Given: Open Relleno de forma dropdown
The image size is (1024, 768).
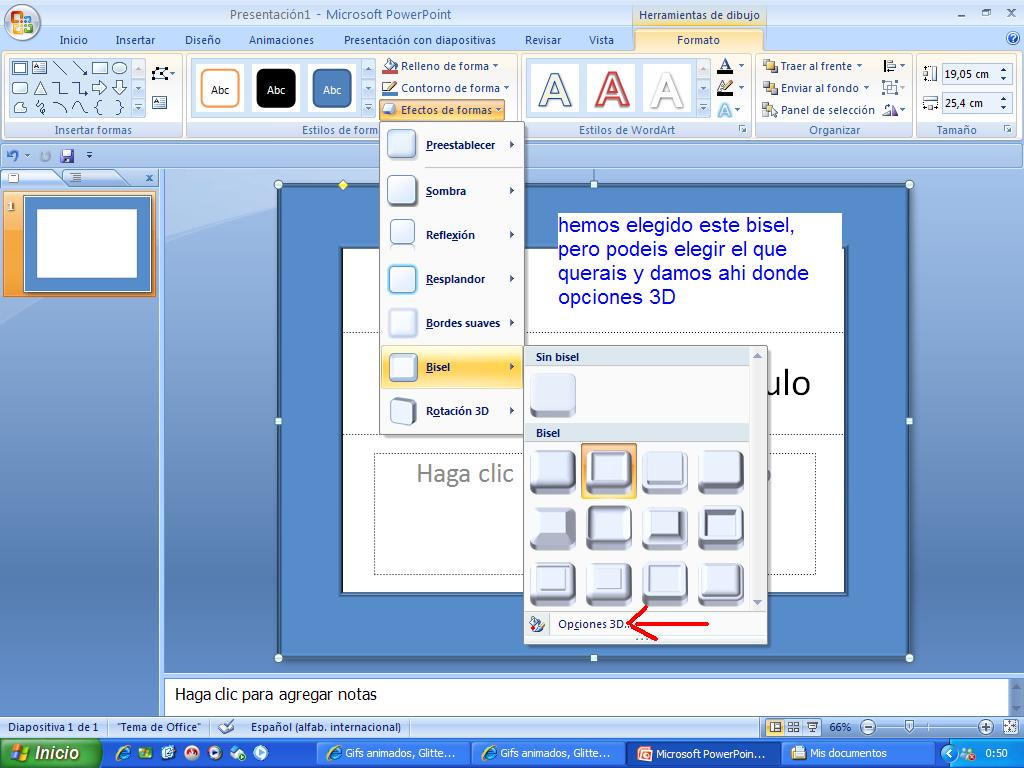Looking at the screenshot, I should coord(442,66).
